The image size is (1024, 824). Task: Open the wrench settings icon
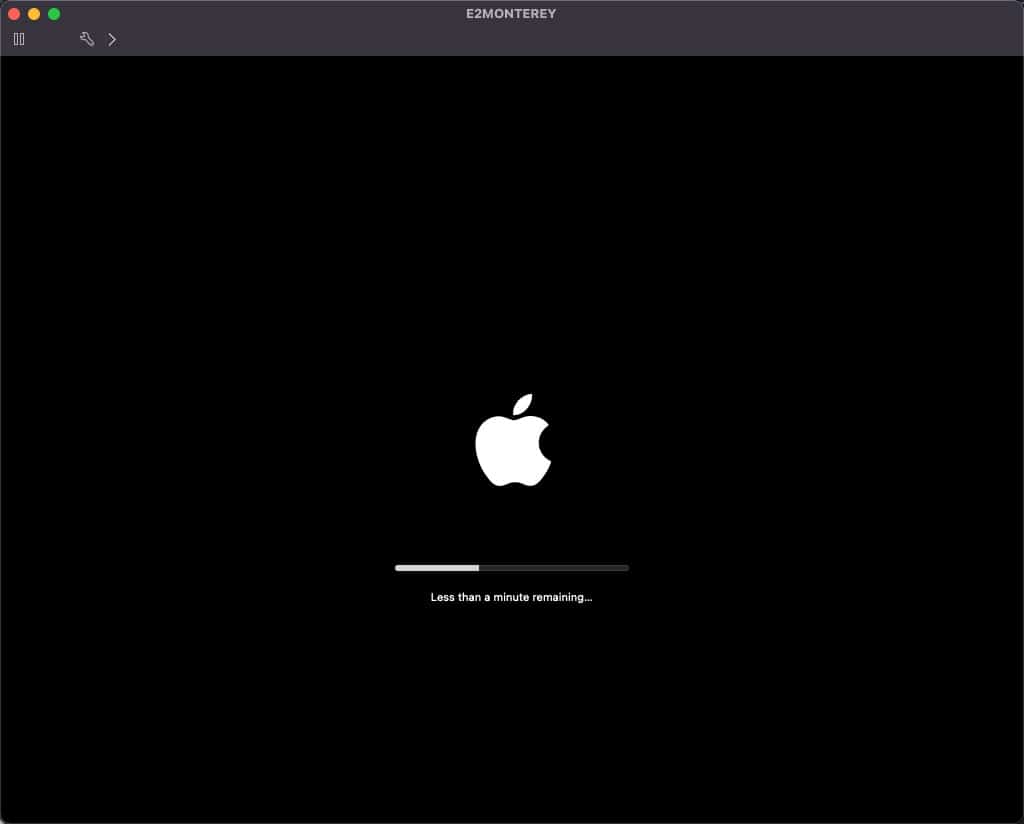pos(87,39)
